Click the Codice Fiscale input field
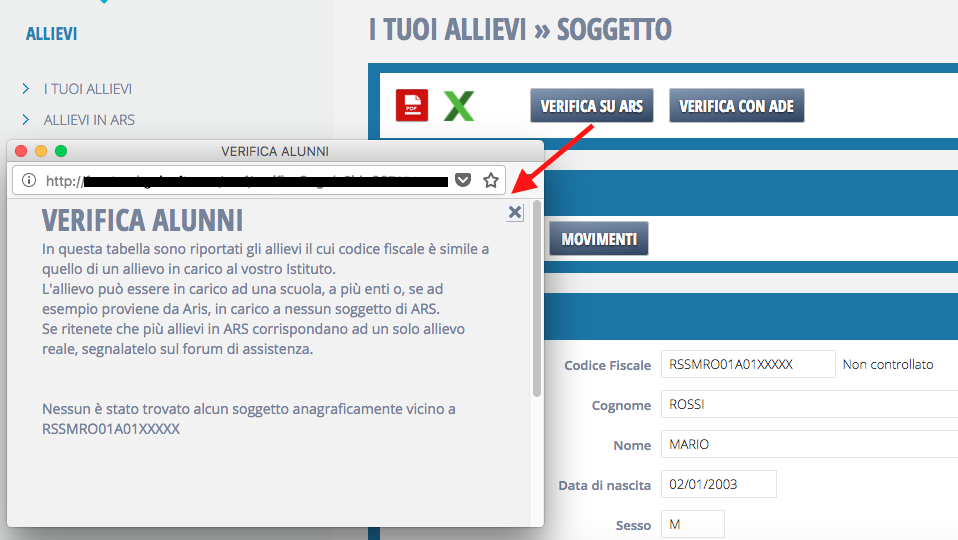The image size is (958, 540). 747,365
